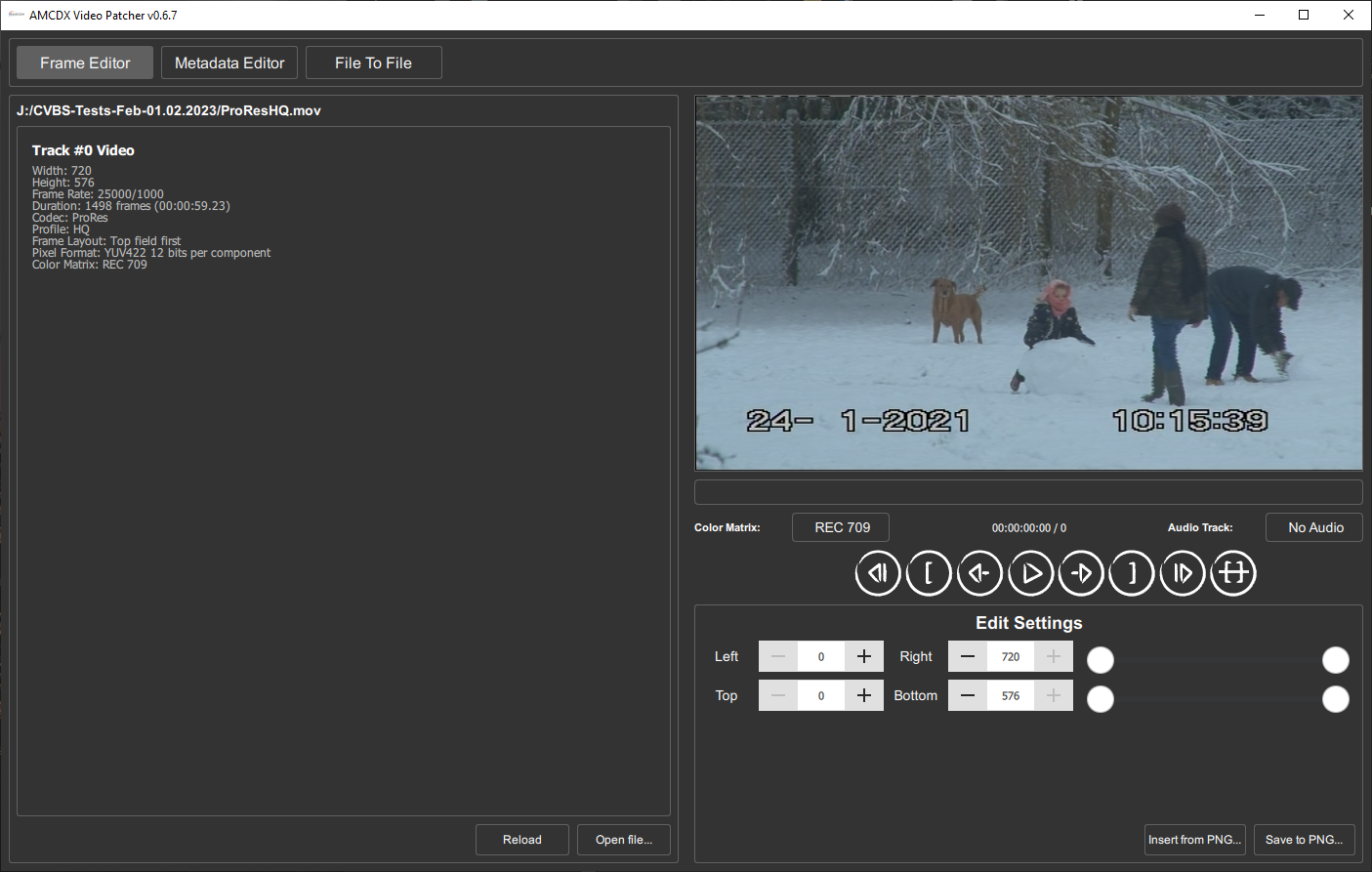Click the left handle of the vertical crop slider
Image resolution: width=1372 pixels, height=872 pixels.
click(1101, 699)
